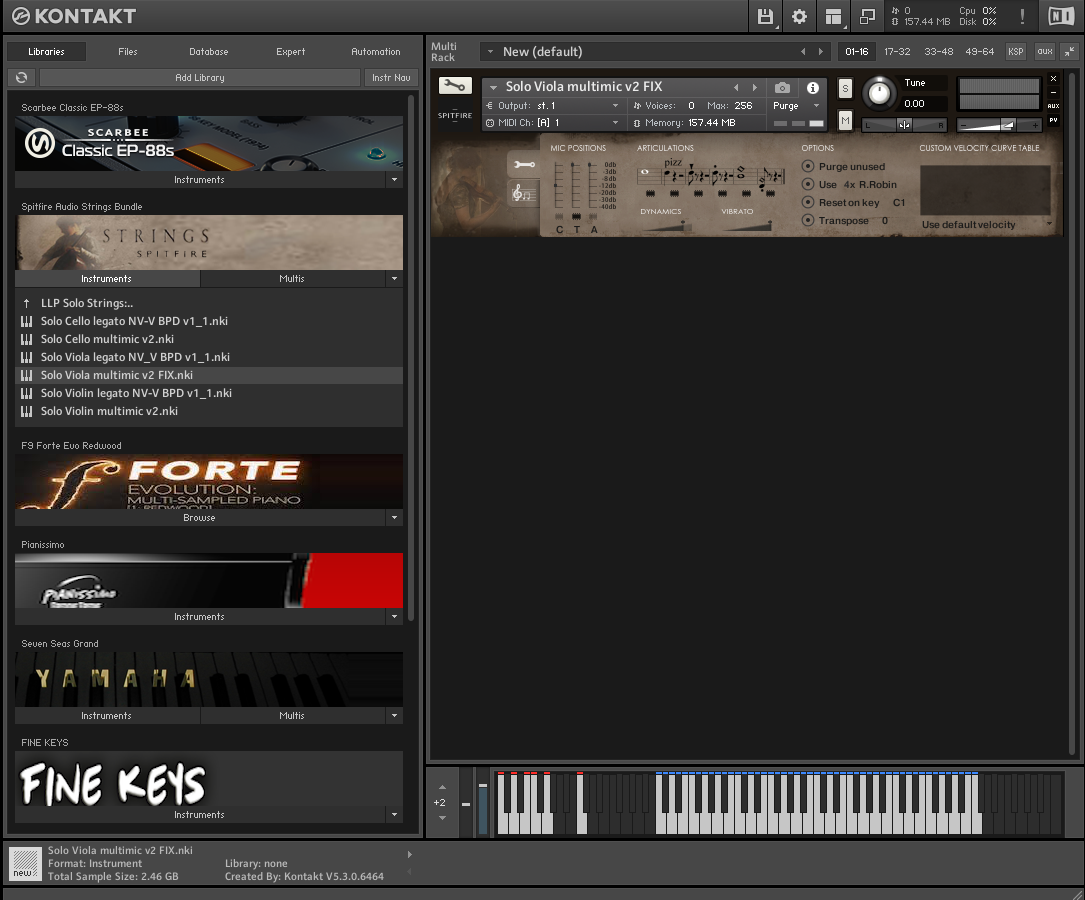The width and height of the screenshot is (1085, 900).
Task: Open MIDI Ch dropdown
Action: pos(554,122)
